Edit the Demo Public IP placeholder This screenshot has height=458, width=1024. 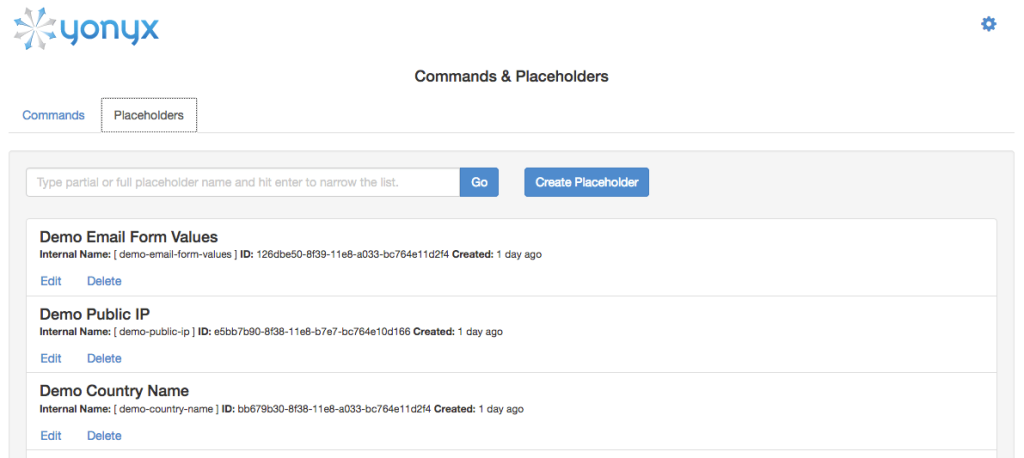pos(51,358)
